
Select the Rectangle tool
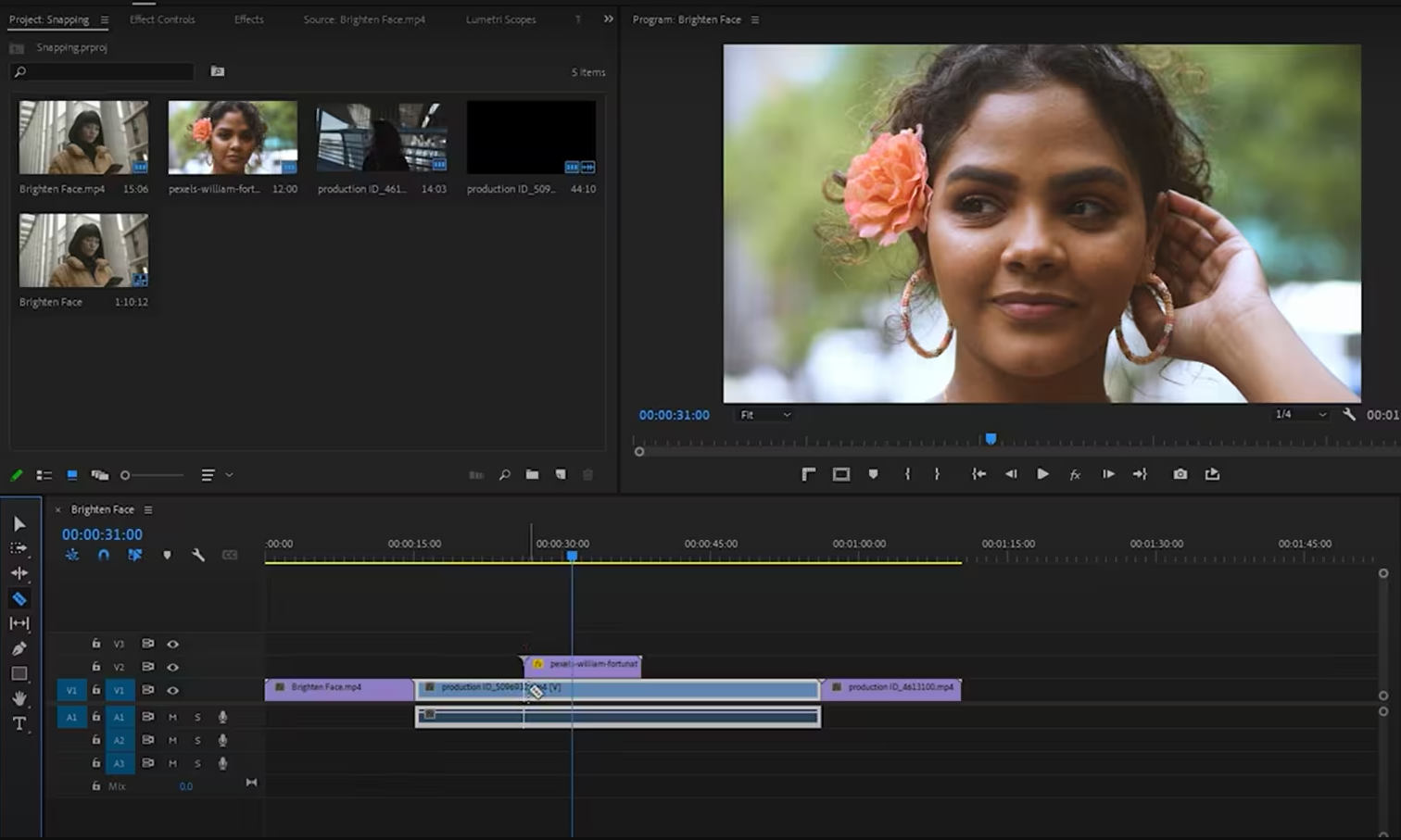click(x=19, y=673)
